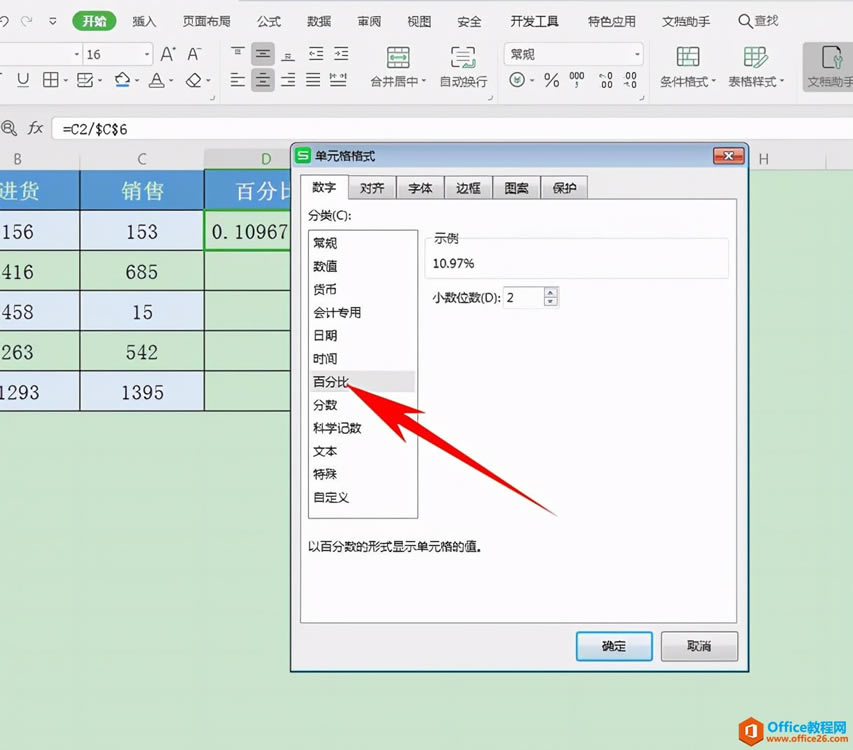
Task: Switch to Protection tab in dialog
Action: coord(564,188)
